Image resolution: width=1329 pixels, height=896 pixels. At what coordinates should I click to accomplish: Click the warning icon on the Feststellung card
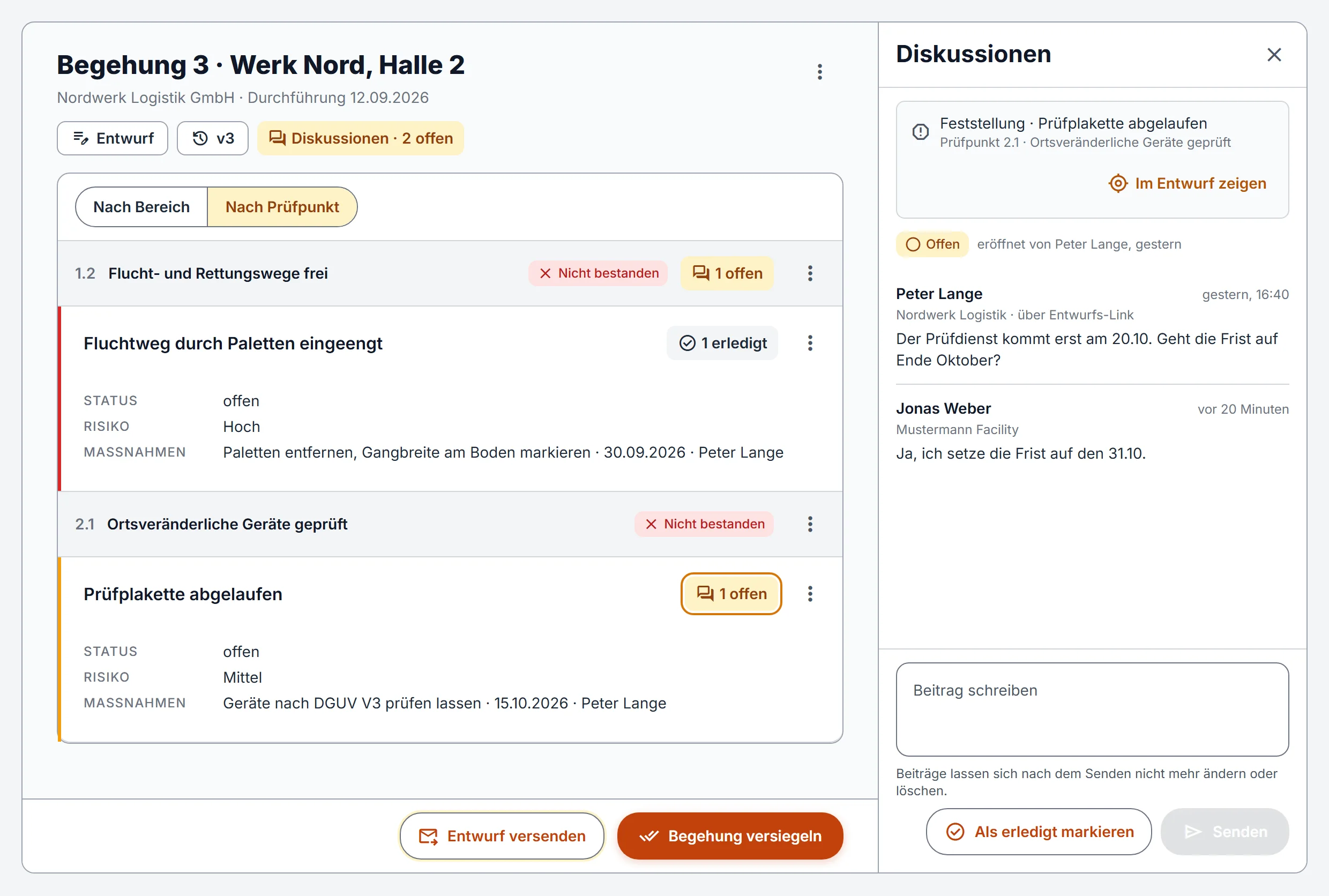tap(920, 132)
